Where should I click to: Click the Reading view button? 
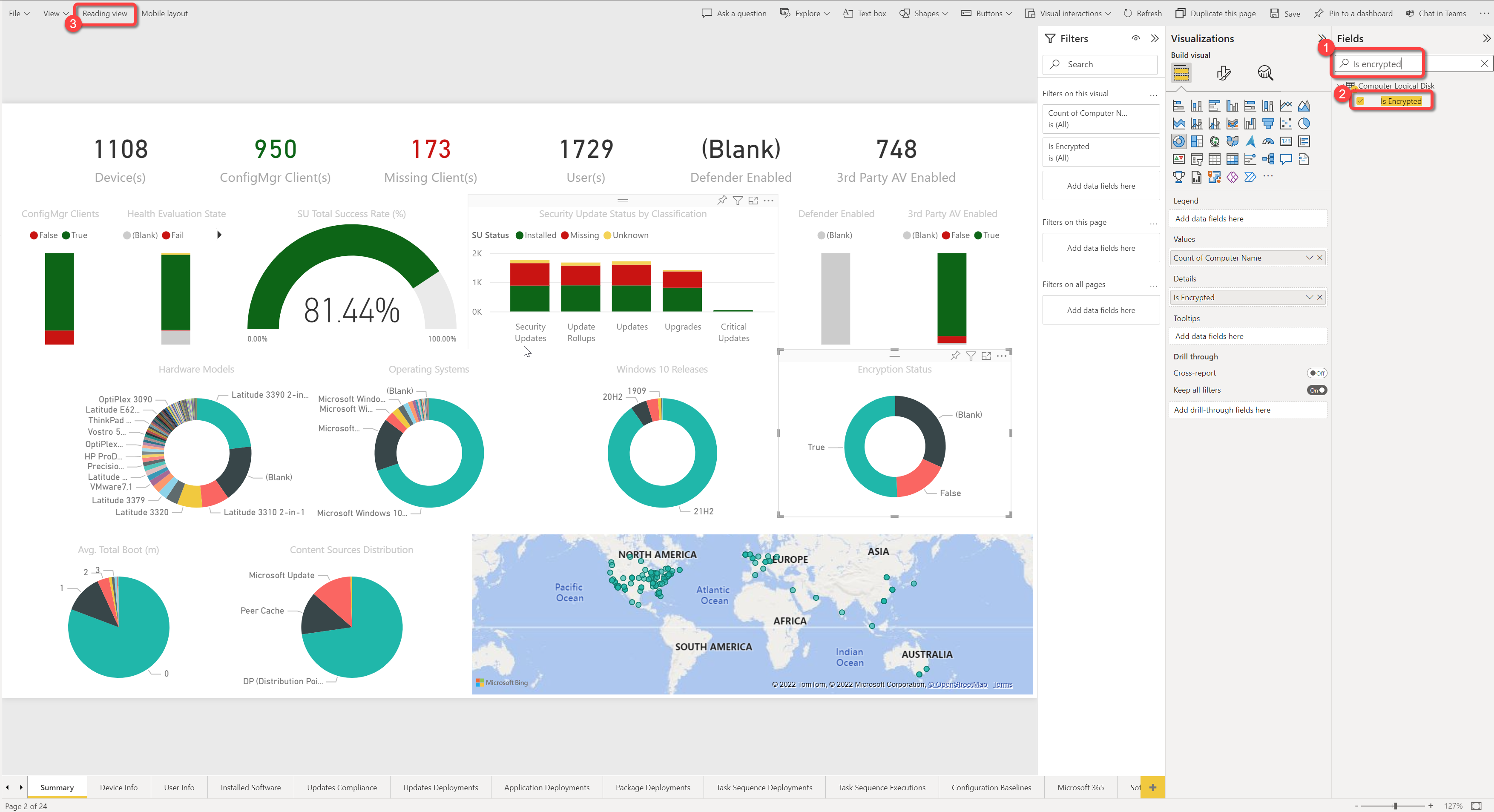pos(105,13)
